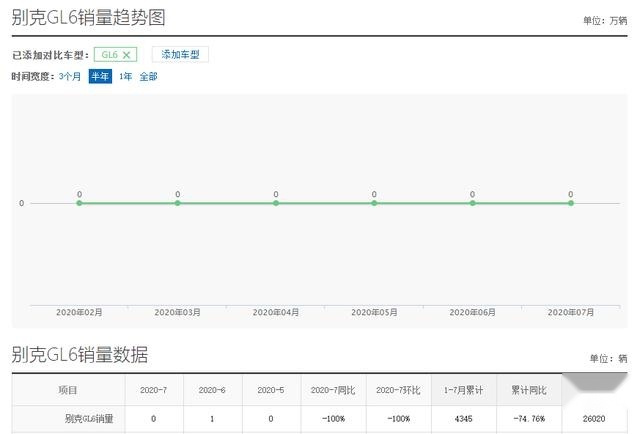Click the -74.76% cell
Viewport: 640px width, 434px height.
(529, 419)
